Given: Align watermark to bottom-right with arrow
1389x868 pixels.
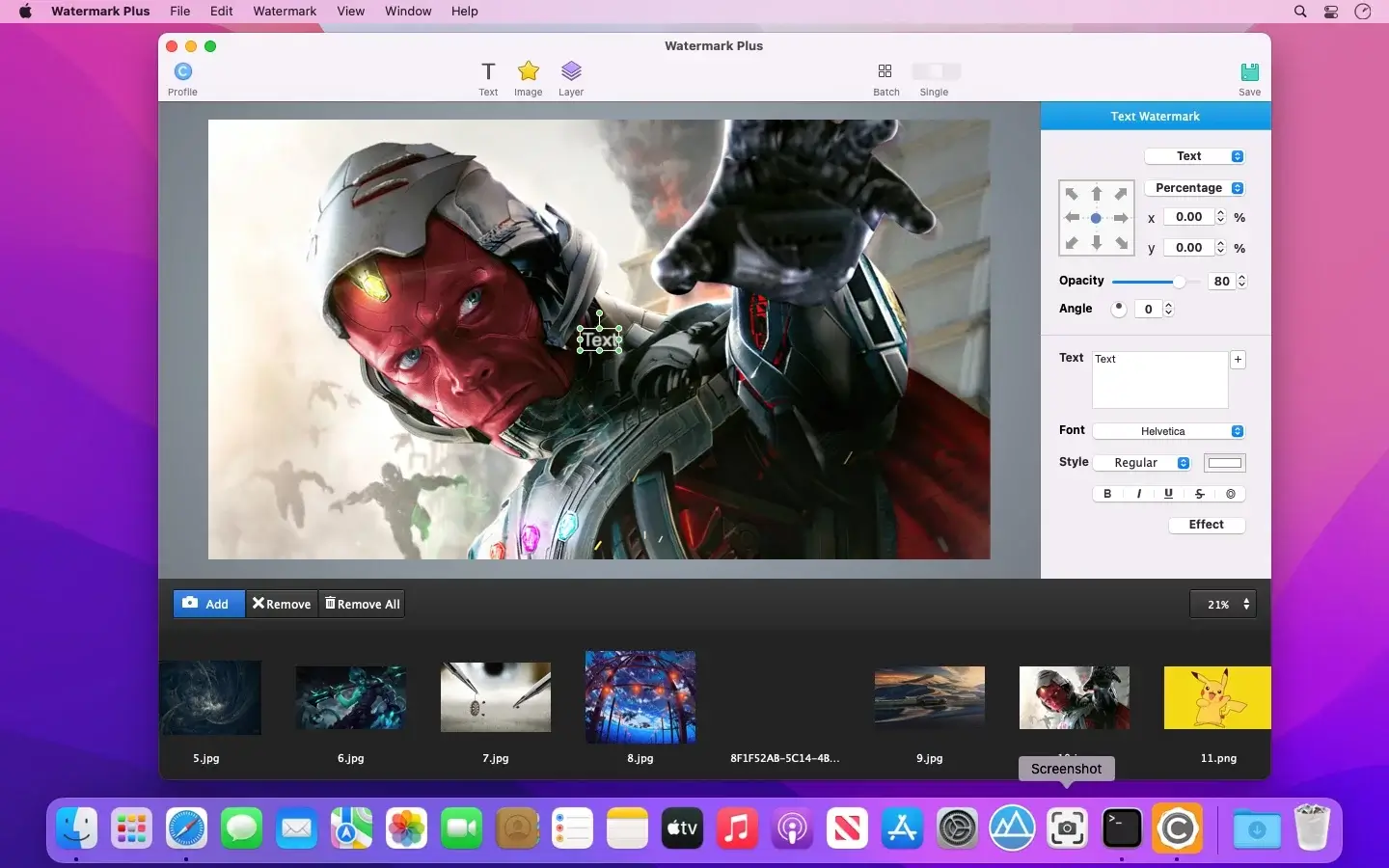Looking at the screenshot, I should (x=1121, y=243).
